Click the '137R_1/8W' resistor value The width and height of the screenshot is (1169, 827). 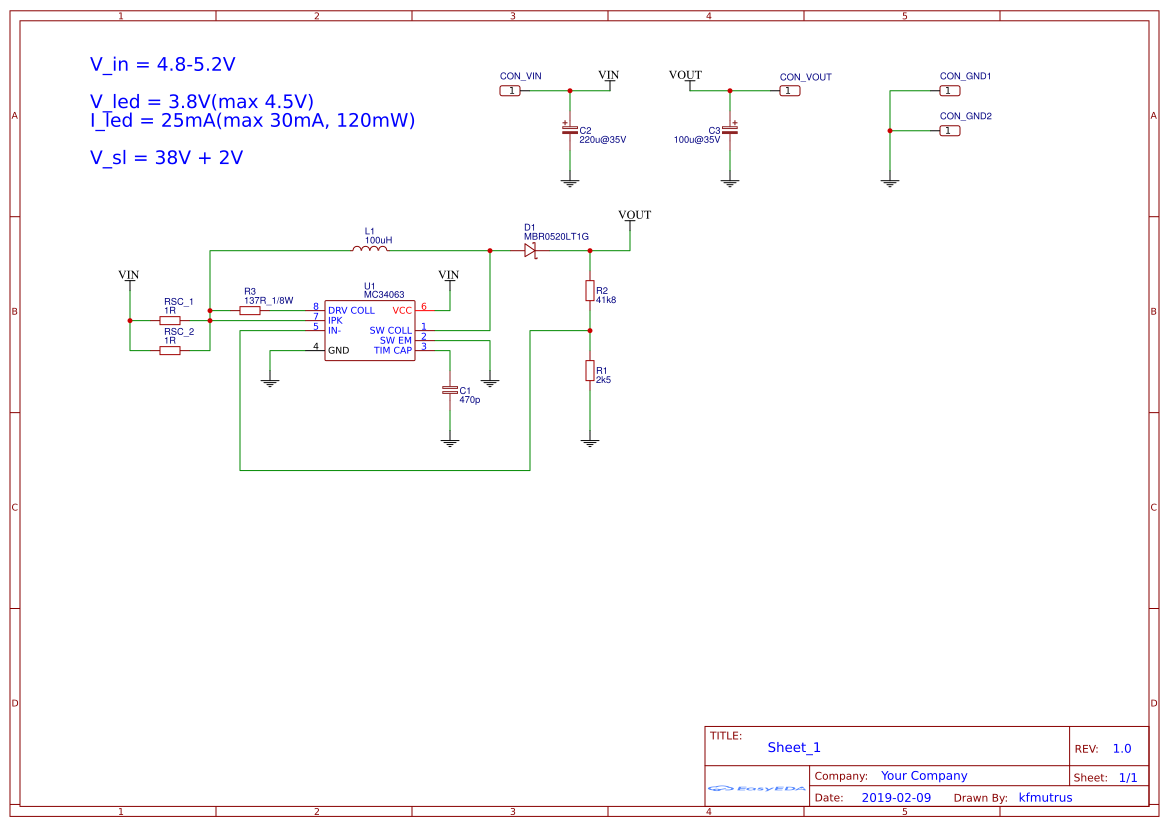click(268, 301)
